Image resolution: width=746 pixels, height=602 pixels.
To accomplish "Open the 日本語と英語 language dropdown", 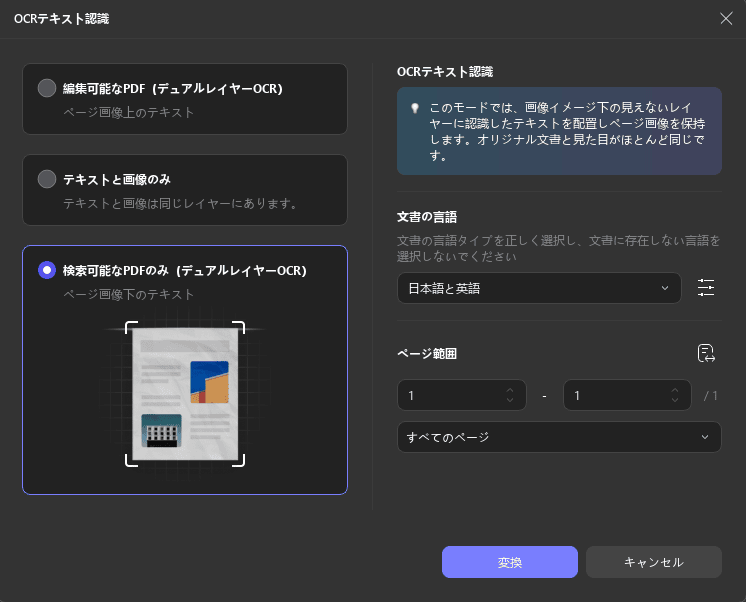I will [x=538, y=288].
